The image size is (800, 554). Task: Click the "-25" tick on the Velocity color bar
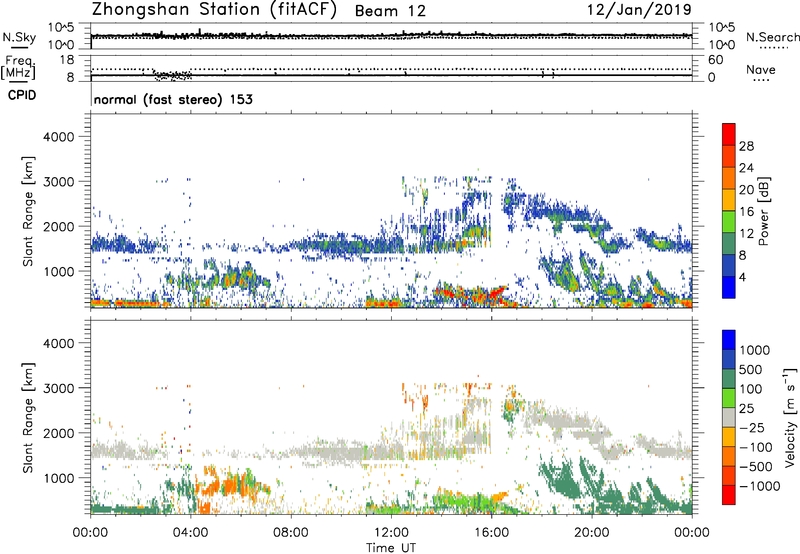(x=752, y=427)
